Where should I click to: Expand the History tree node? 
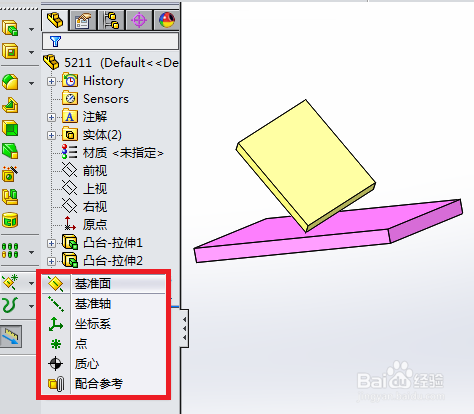(51, 81)
